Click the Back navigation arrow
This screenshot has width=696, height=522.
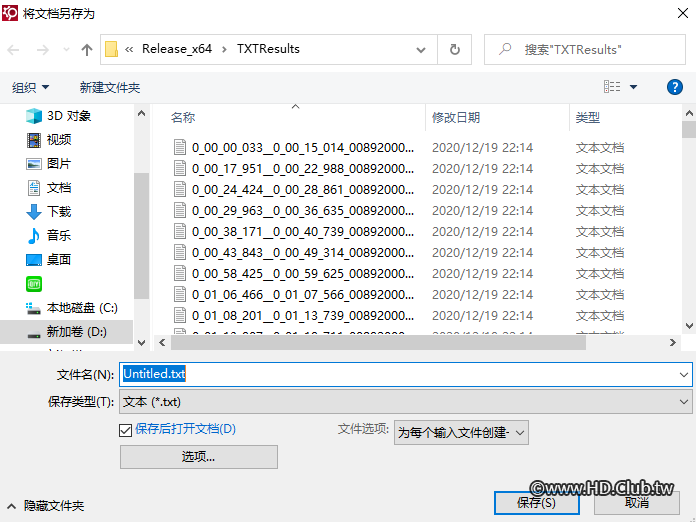[x=13, y=50]
